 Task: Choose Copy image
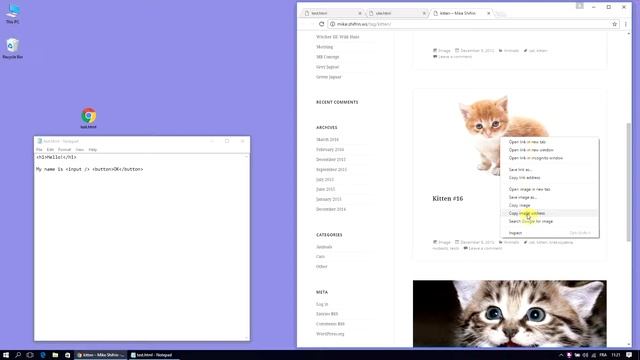click(x=549, y=205)
